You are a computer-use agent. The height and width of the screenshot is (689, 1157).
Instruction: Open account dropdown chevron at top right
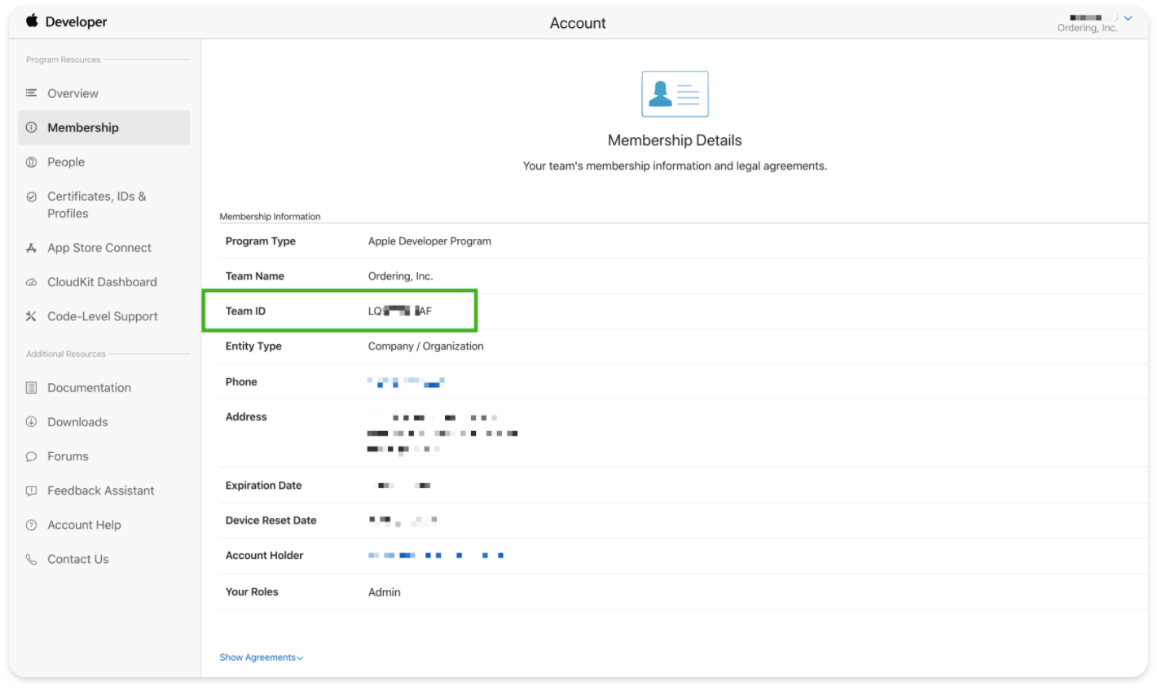coord(1128,18)
